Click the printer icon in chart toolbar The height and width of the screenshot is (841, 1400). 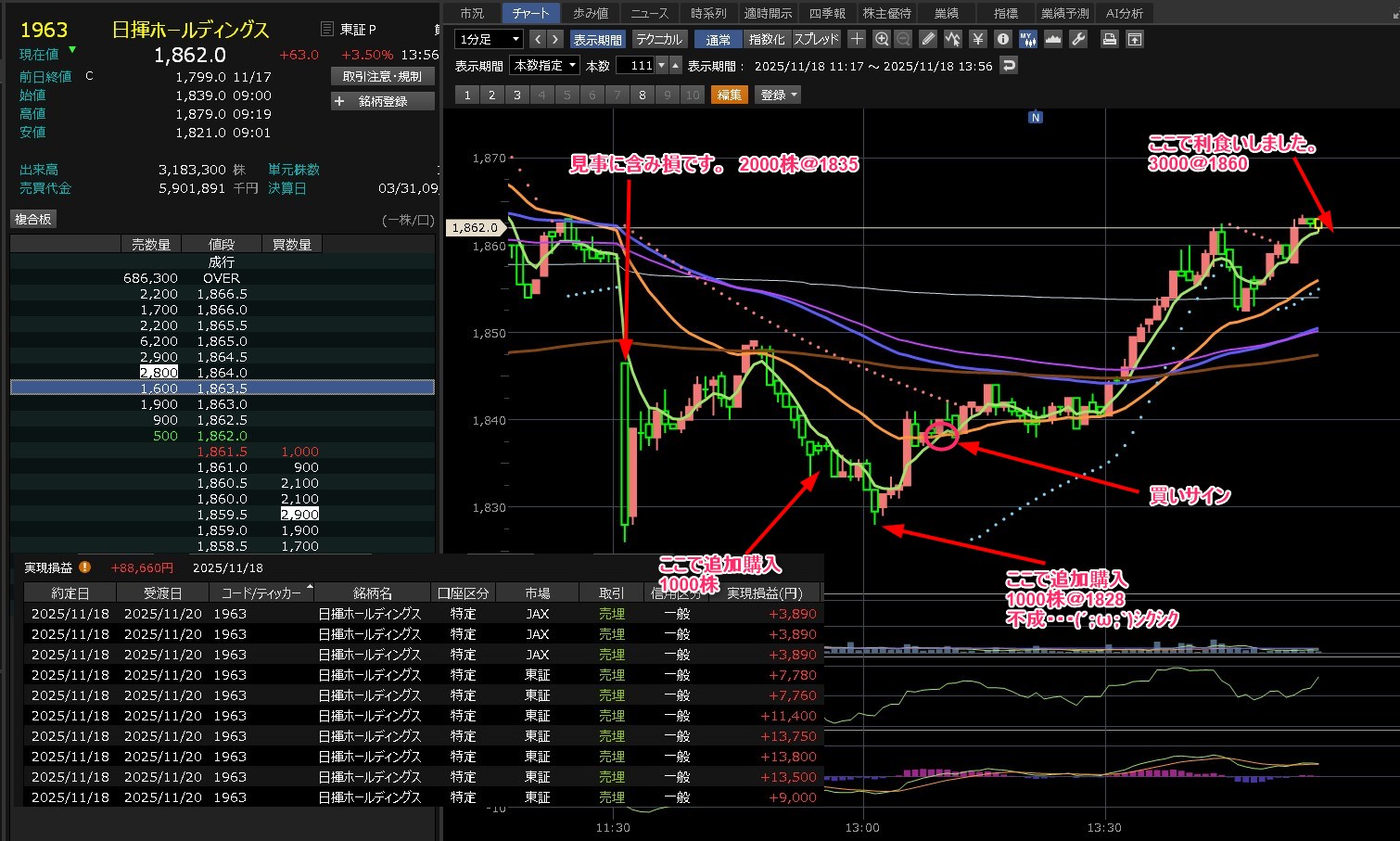pyautogui.click(x=1109, y=39)
